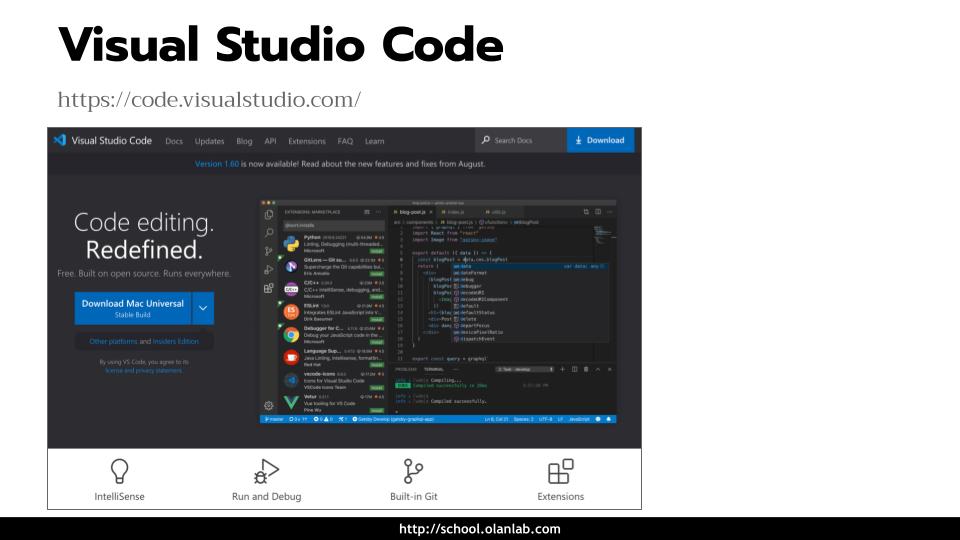The image size is (960, 540).
Task: Open the Insiders Edition link
Action: [x=176, y=341]
